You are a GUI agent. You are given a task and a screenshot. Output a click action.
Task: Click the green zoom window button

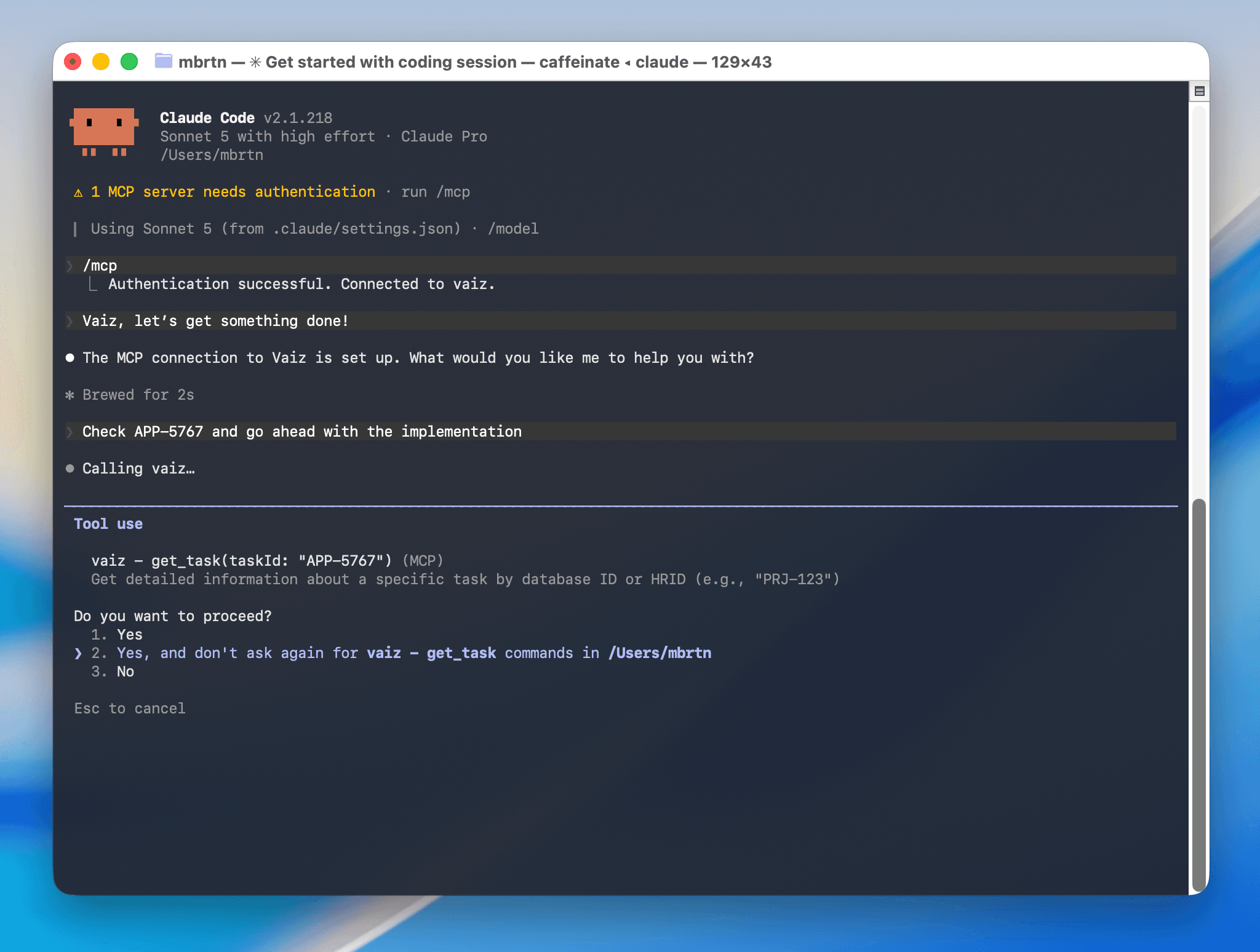pos(129,61)
